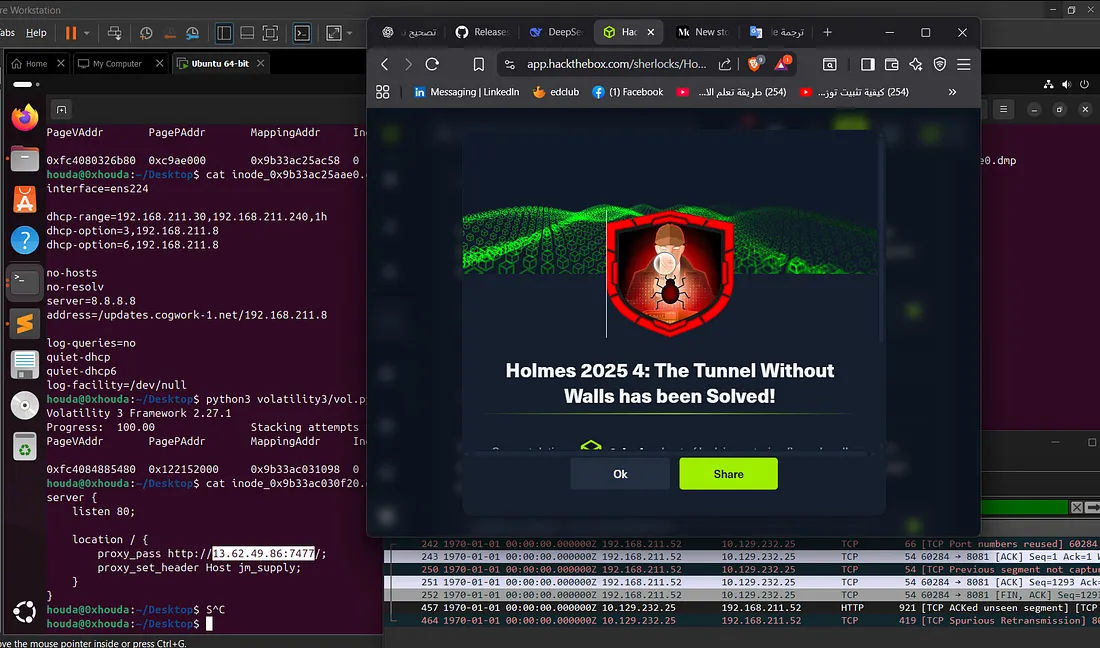The width and height of the screenshot is (1100, 648).
Task: Open the GitHub Releases browser tab
Action: coord(483,32)
